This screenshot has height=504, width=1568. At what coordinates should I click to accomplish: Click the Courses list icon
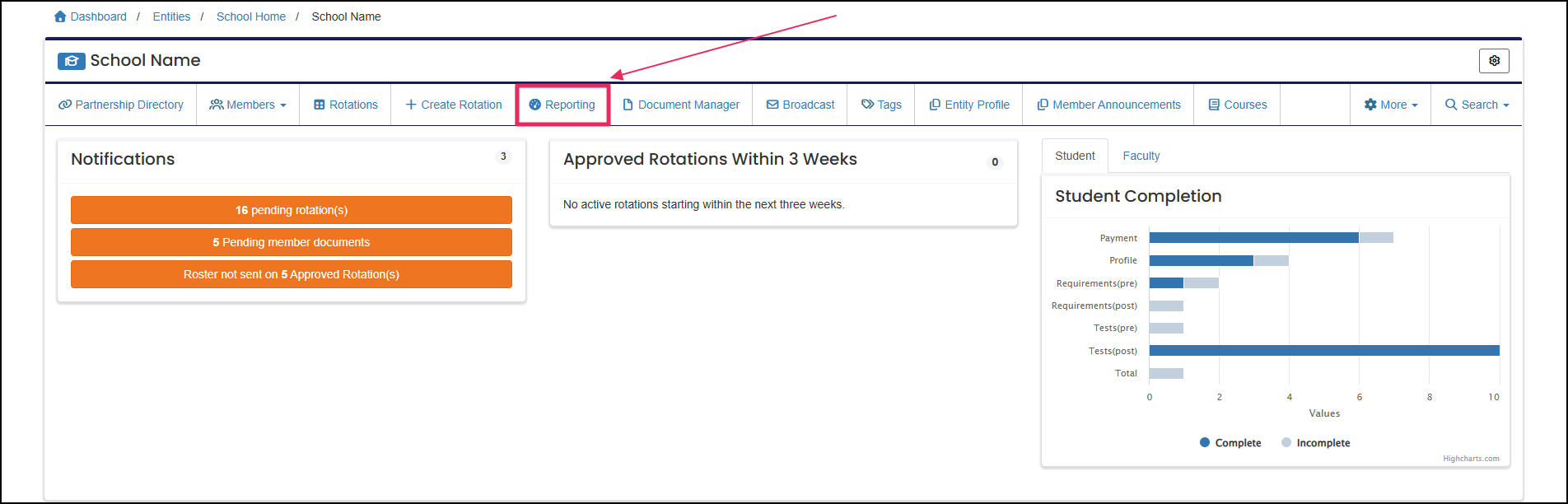pos(1214,105)
